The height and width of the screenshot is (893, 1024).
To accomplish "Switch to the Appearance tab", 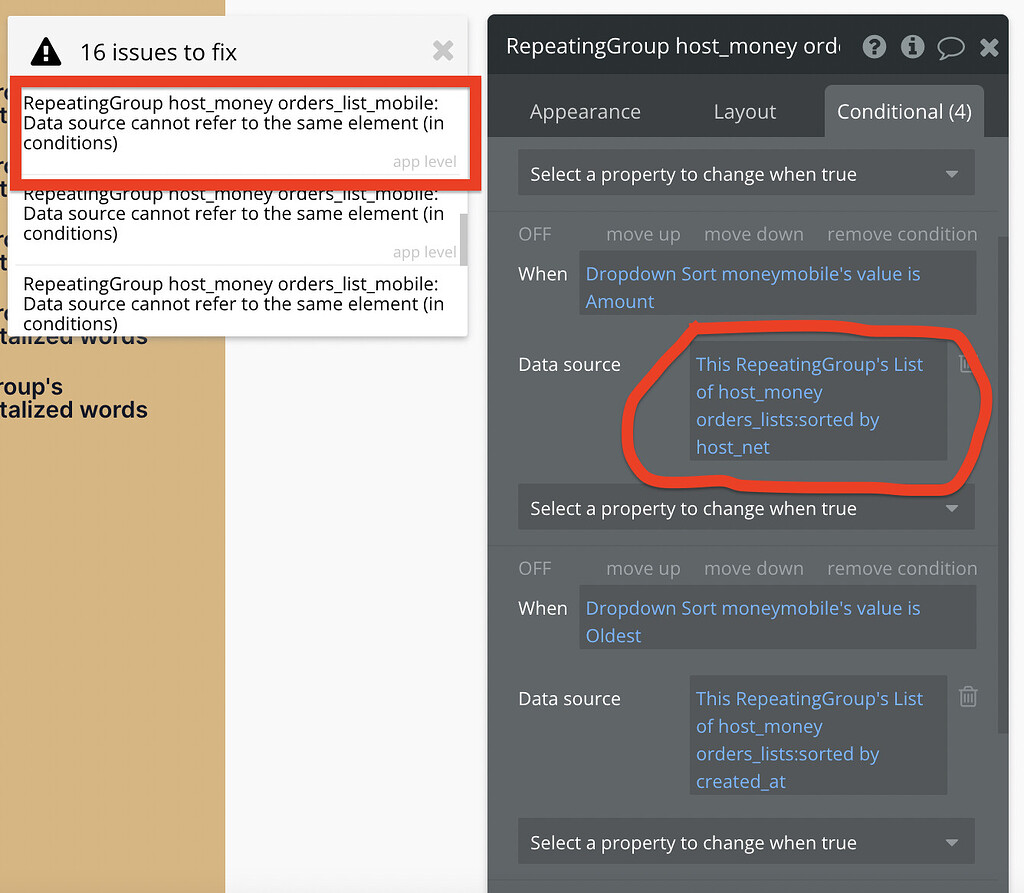I will click(x=585, y=111).
